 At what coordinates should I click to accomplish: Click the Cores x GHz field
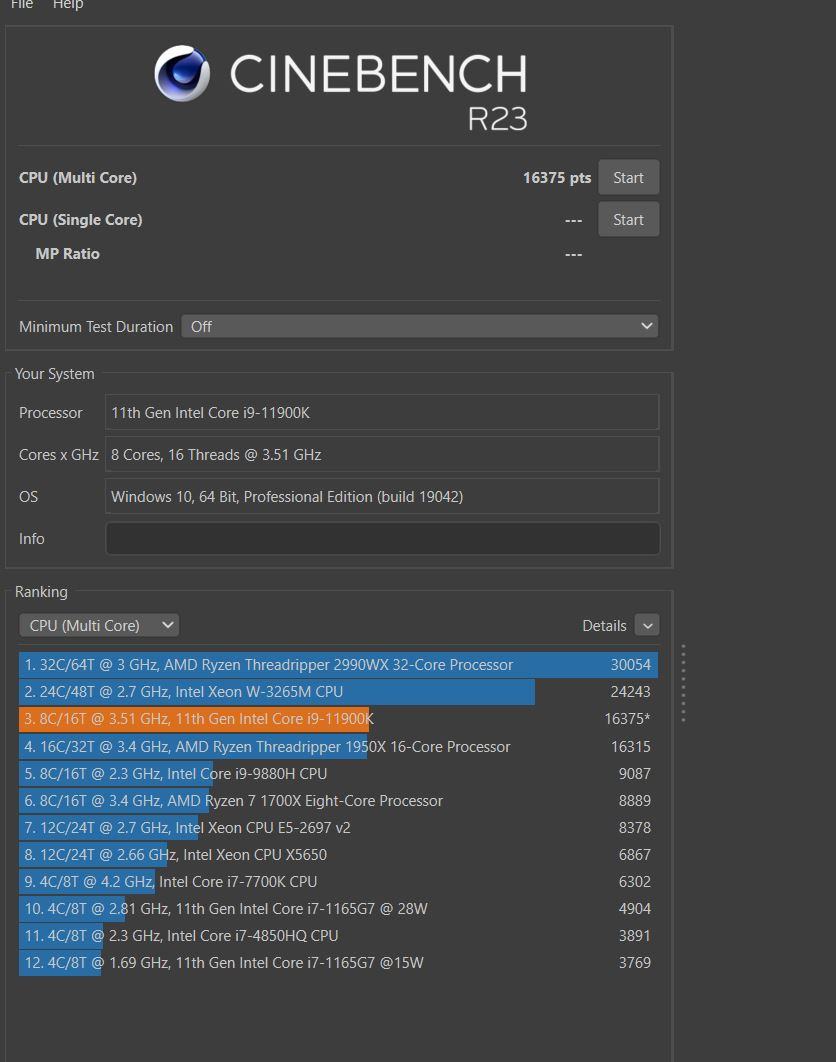(382, 454)
